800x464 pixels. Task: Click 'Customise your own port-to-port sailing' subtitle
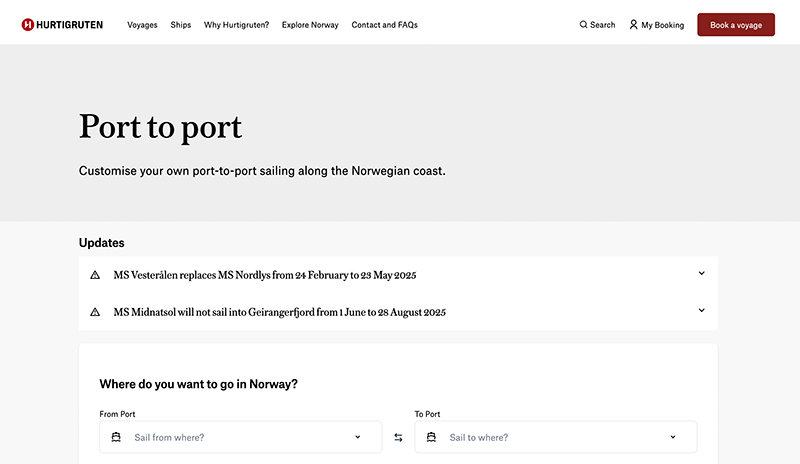262,170
